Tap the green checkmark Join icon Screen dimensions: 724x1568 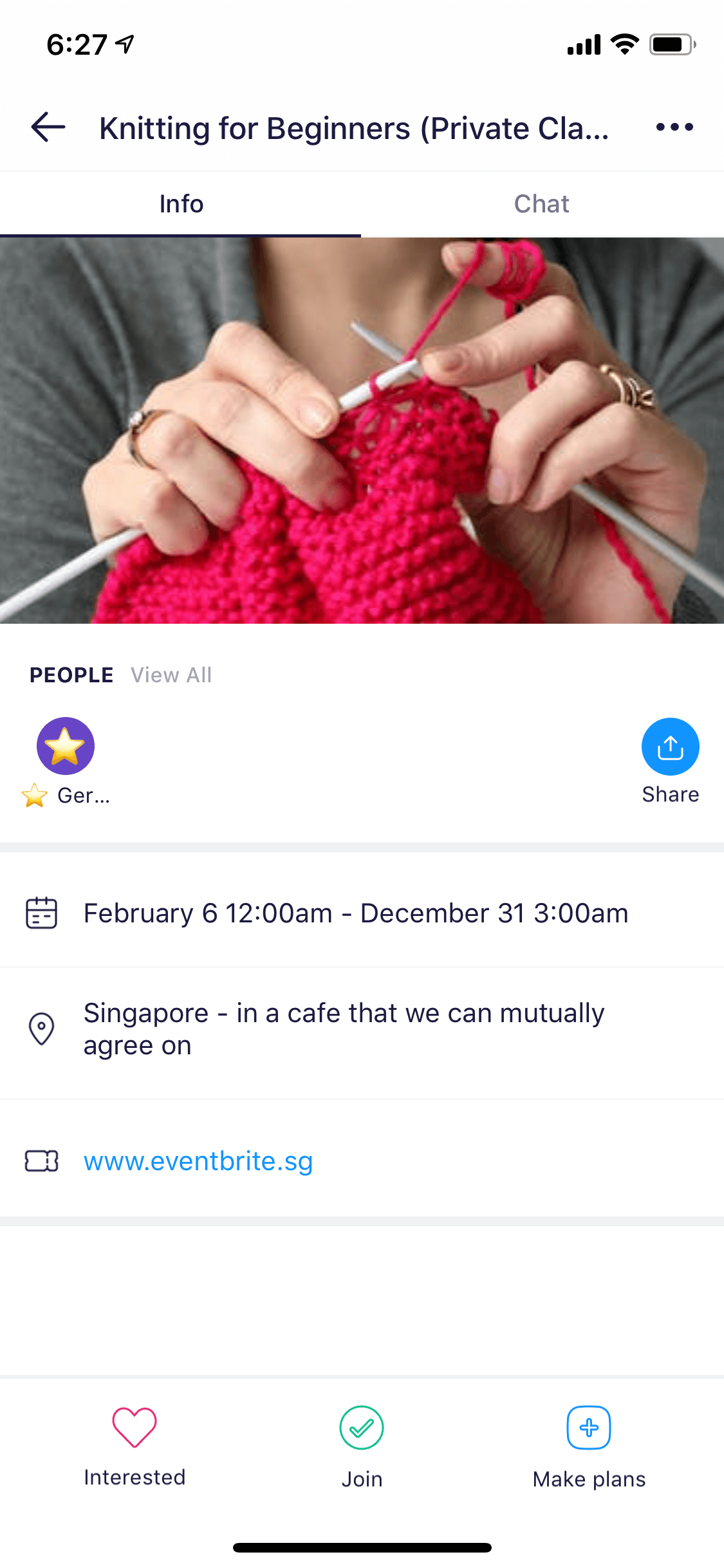click(x=362, y=1428)
